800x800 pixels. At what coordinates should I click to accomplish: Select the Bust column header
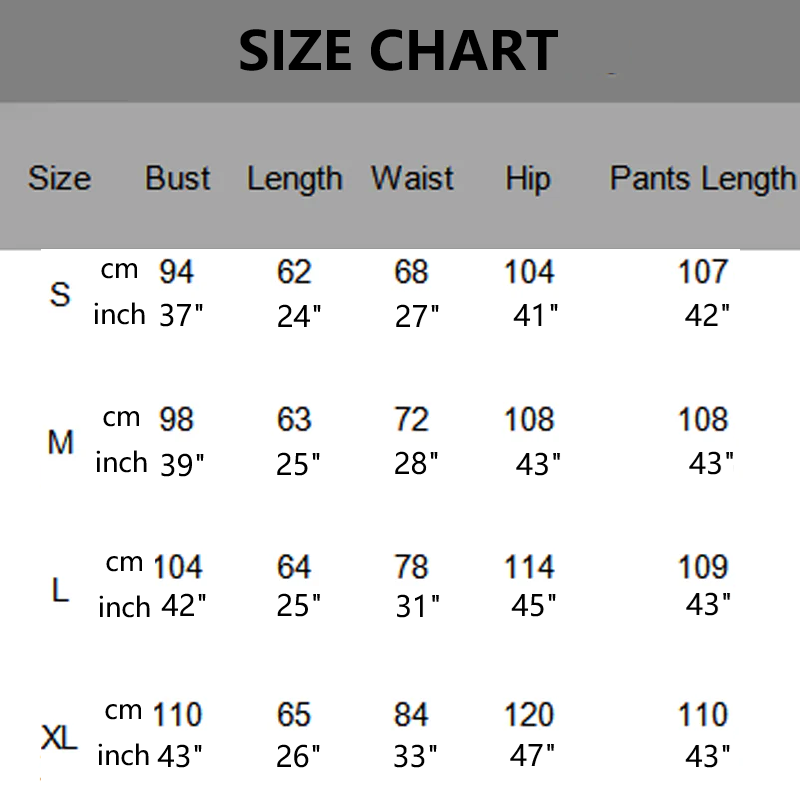(x=178, y=179)
